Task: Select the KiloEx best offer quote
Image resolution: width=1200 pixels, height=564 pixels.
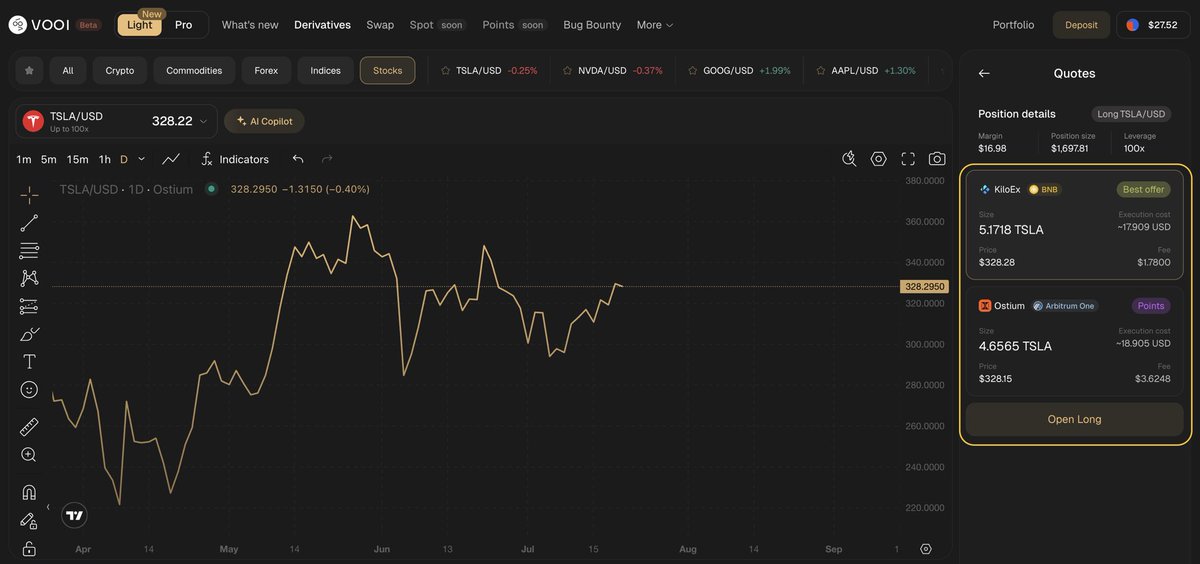Action: [1074, 225]
